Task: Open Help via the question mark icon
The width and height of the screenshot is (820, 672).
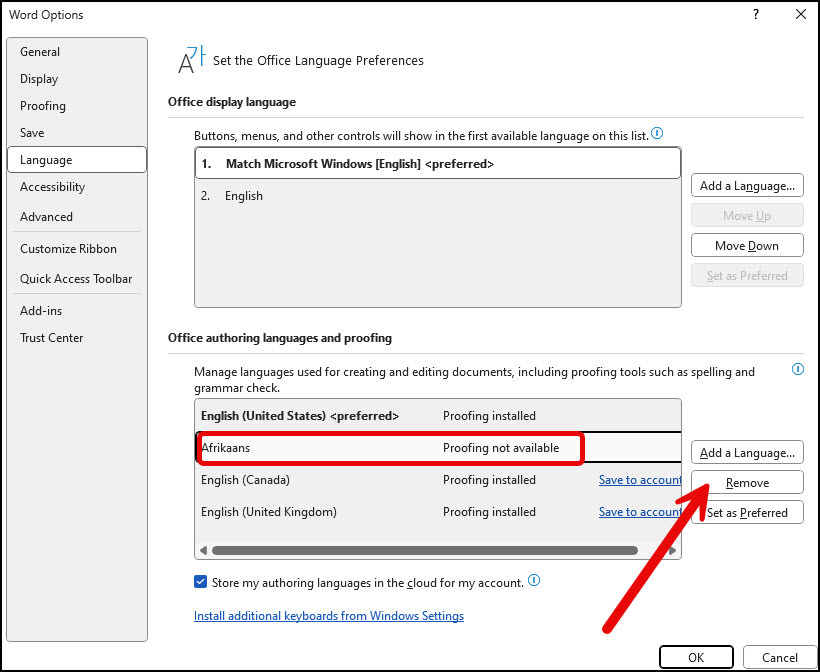Action: (757, 14)
